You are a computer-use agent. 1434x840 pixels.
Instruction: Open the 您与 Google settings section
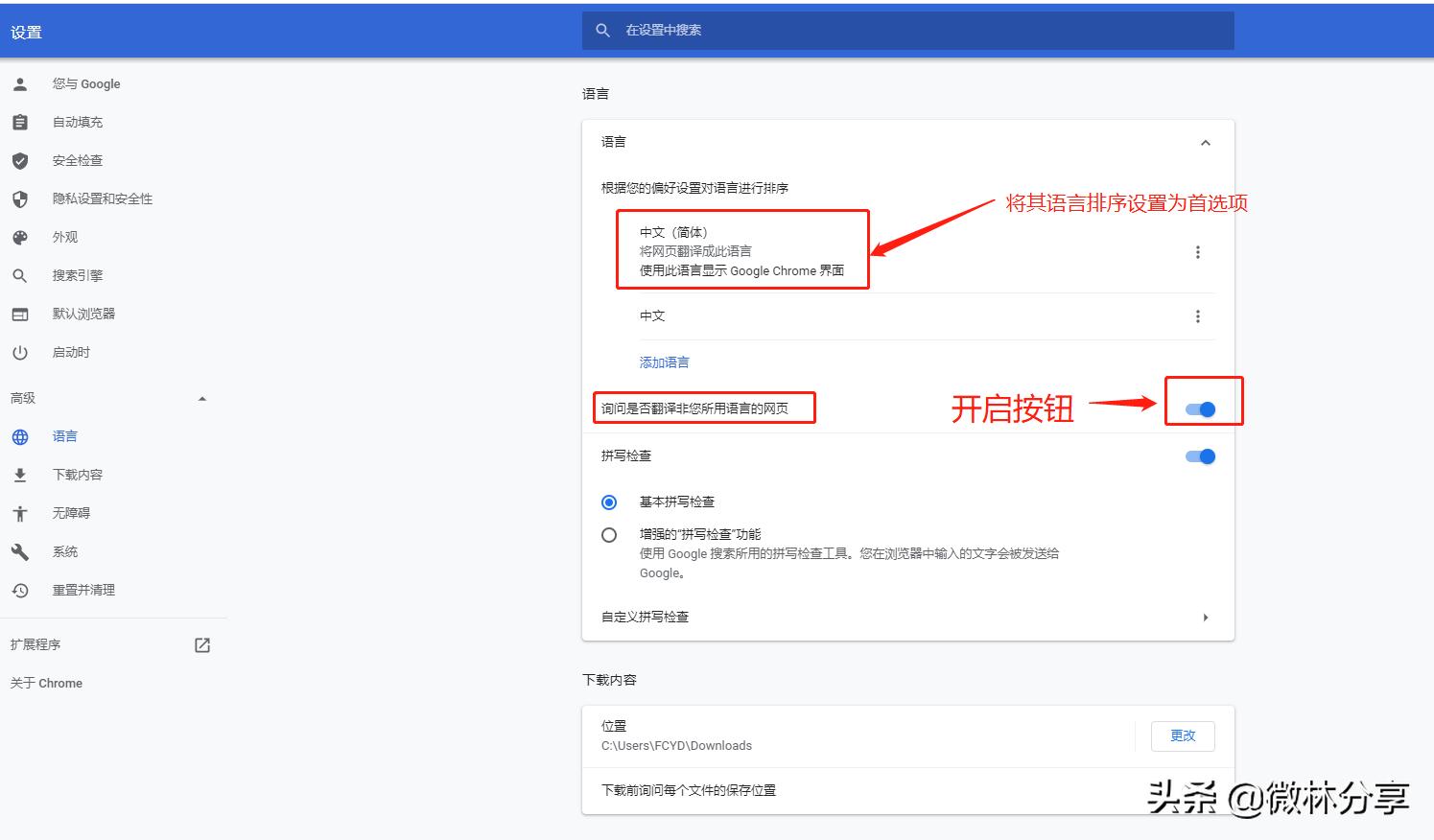pyautogui.click(x=85, y=83)
